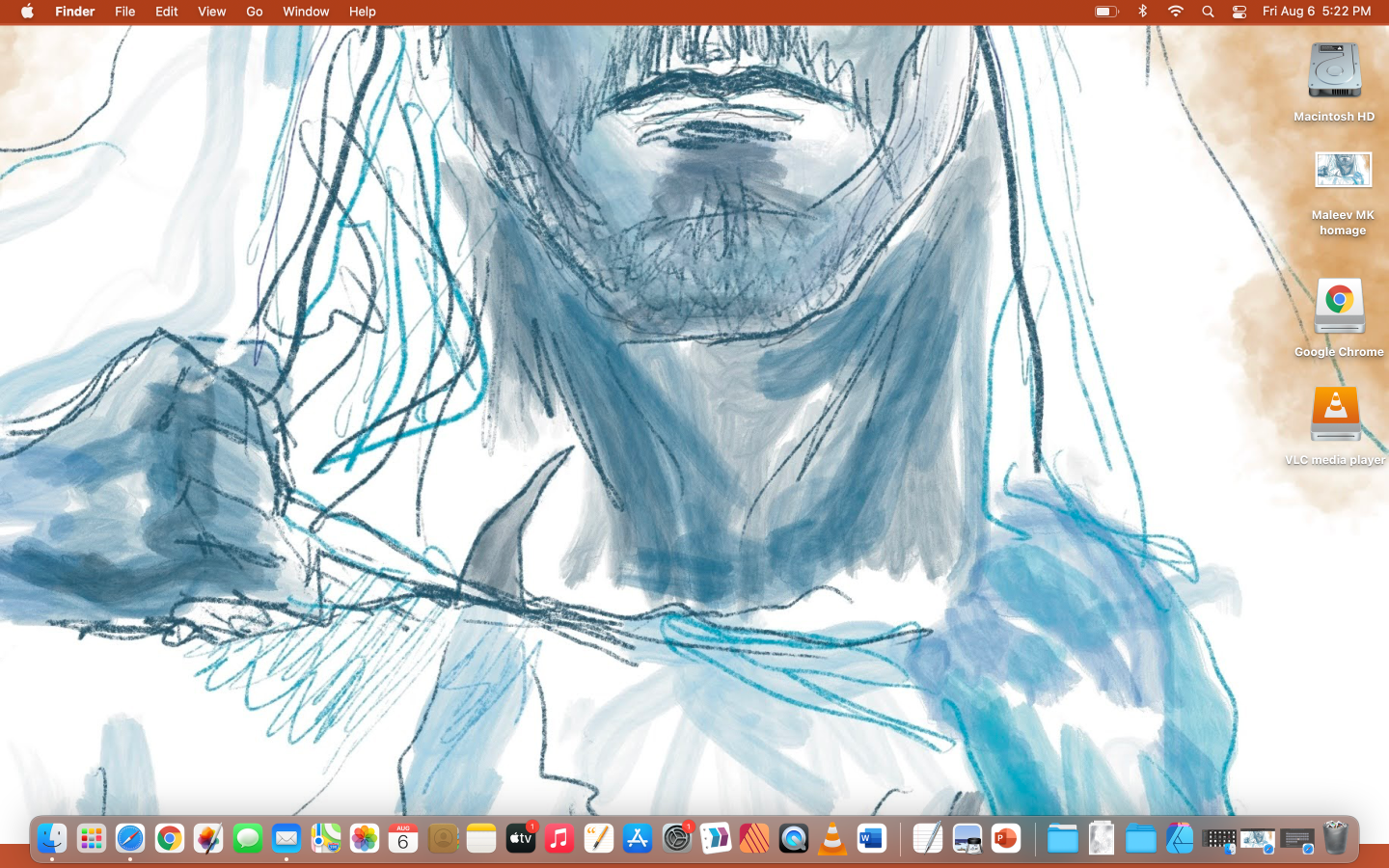Open Affinity Designer in the Dock
The height and width of the screenshot is (868, 1389).
point(1180,838)
